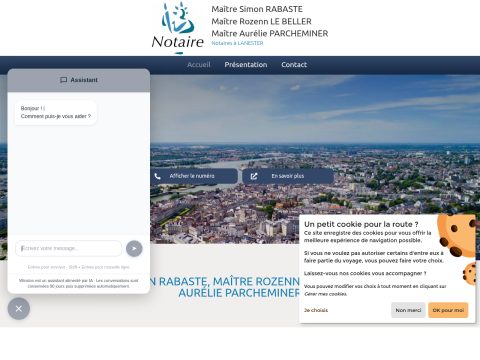Click the large cookie illustration
This screenshot has width=480, height=360.
point(457,235)
